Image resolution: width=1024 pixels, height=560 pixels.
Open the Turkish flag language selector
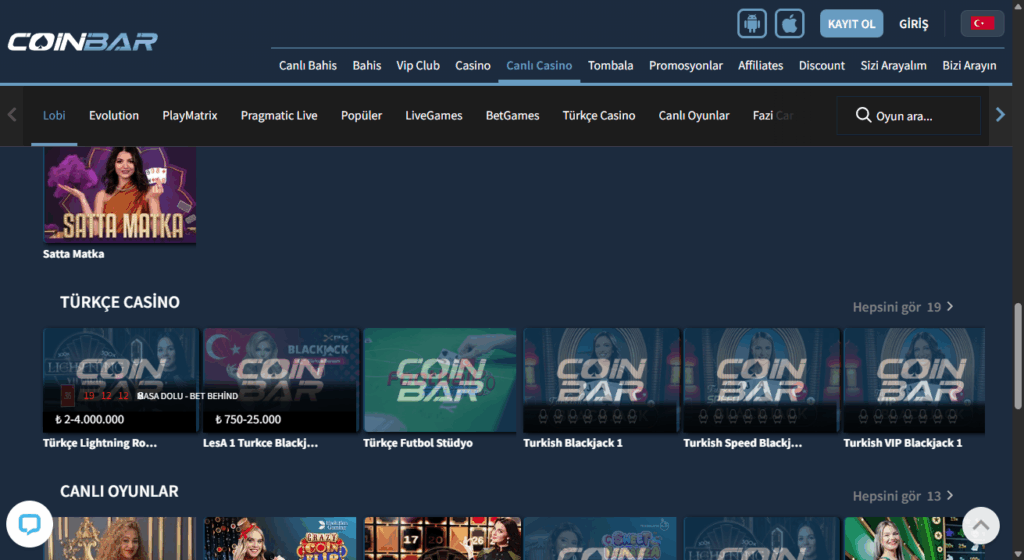pyautogui.click(x=982, y=23)
